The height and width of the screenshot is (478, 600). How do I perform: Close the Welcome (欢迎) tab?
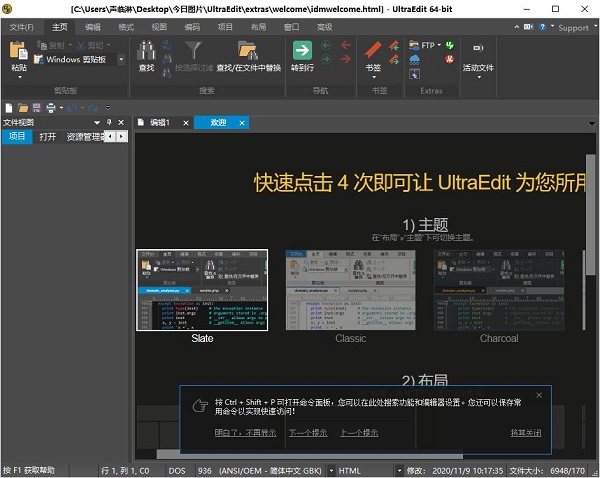click(x=242, y=123)
